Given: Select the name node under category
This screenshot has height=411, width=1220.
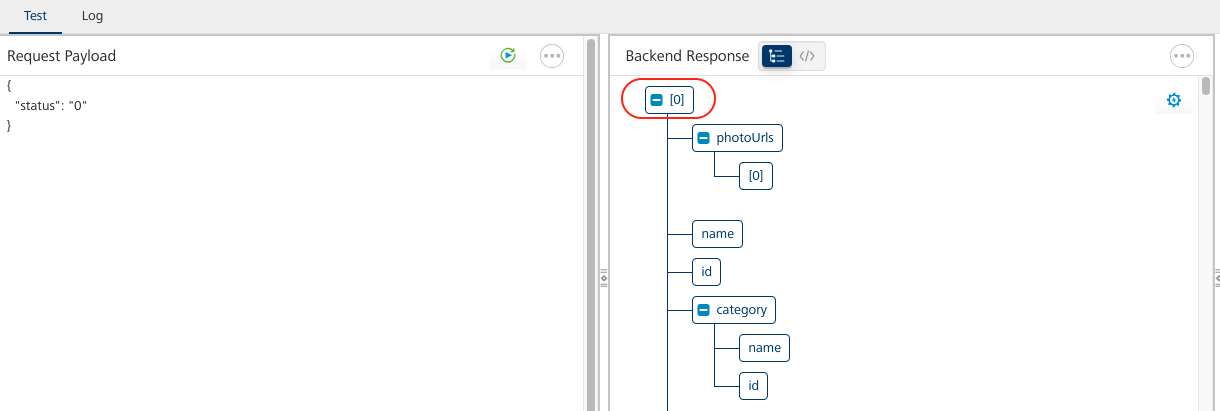Looking at the screenshot, I should click(764, 347).
